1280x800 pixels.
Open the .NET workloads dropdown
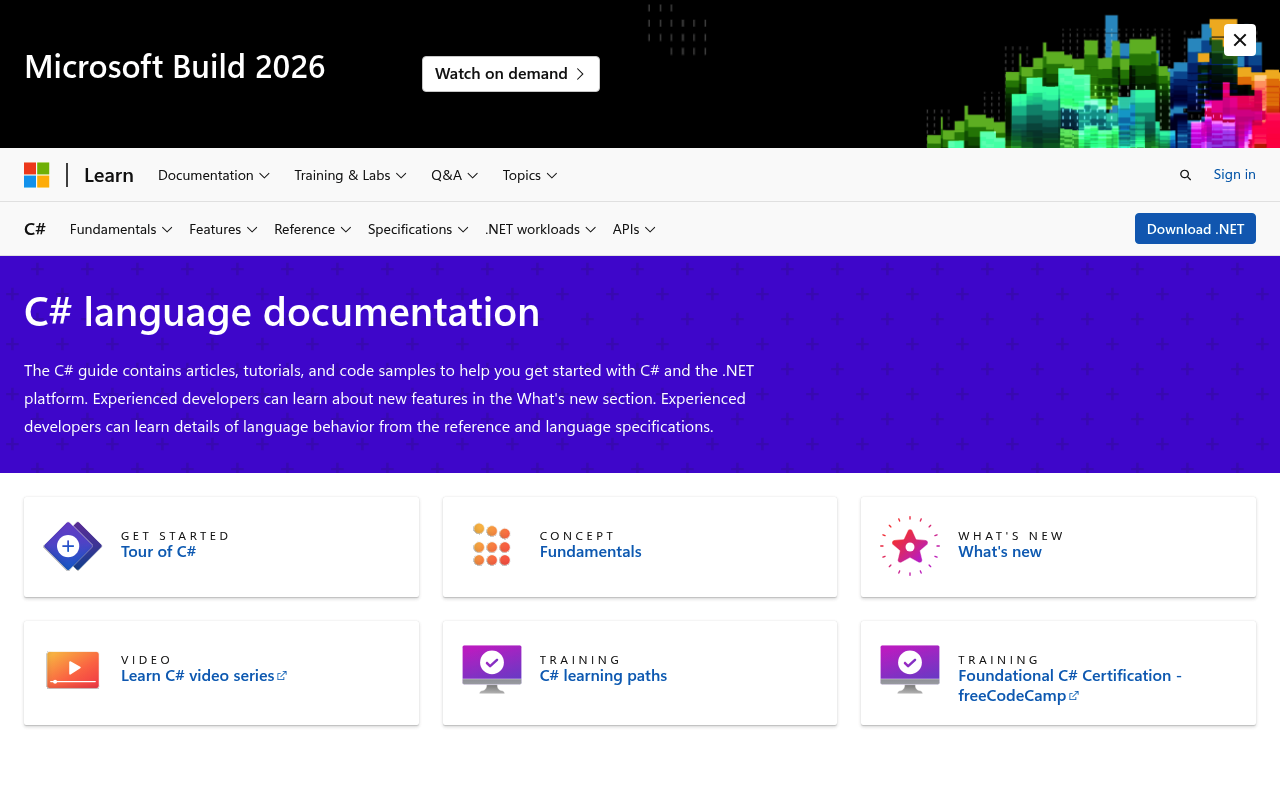click(541, 229)
